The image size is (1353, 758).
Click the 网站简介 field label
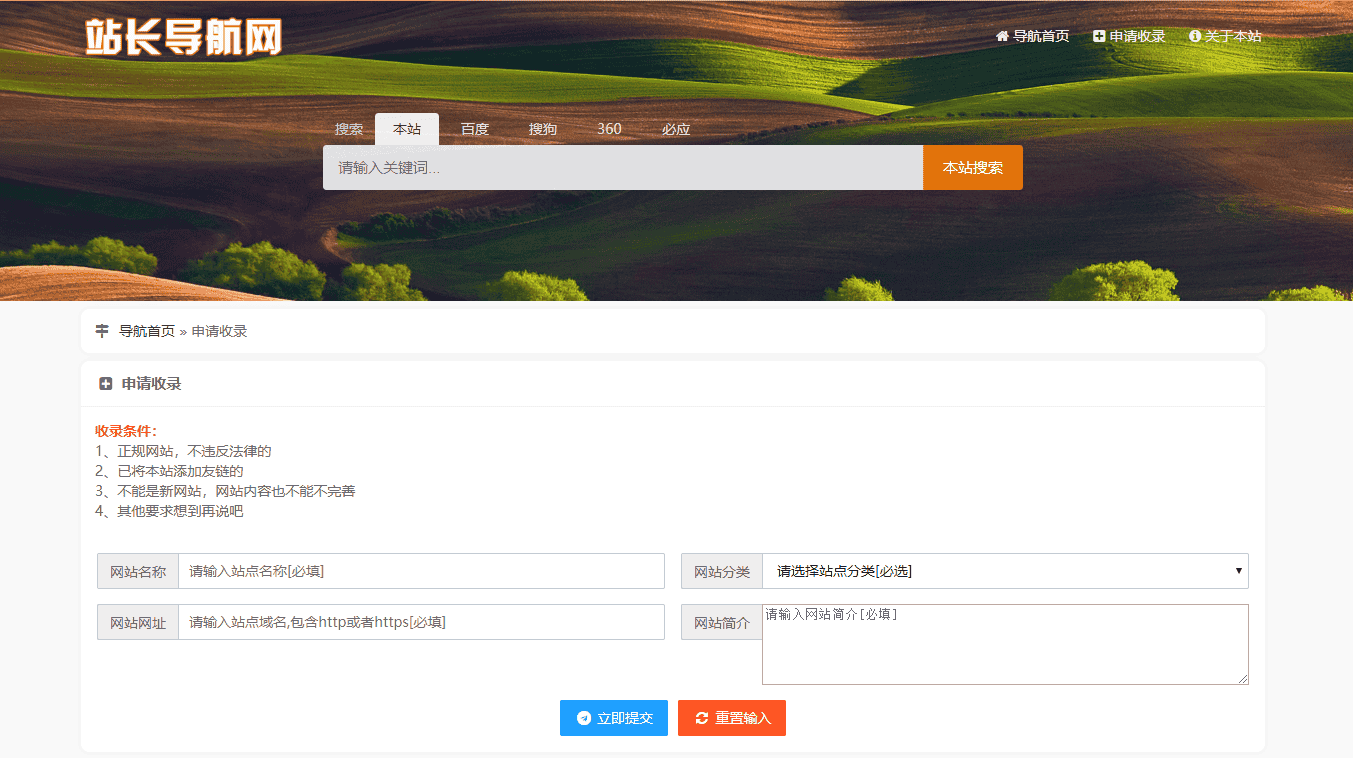pos(722,623)
